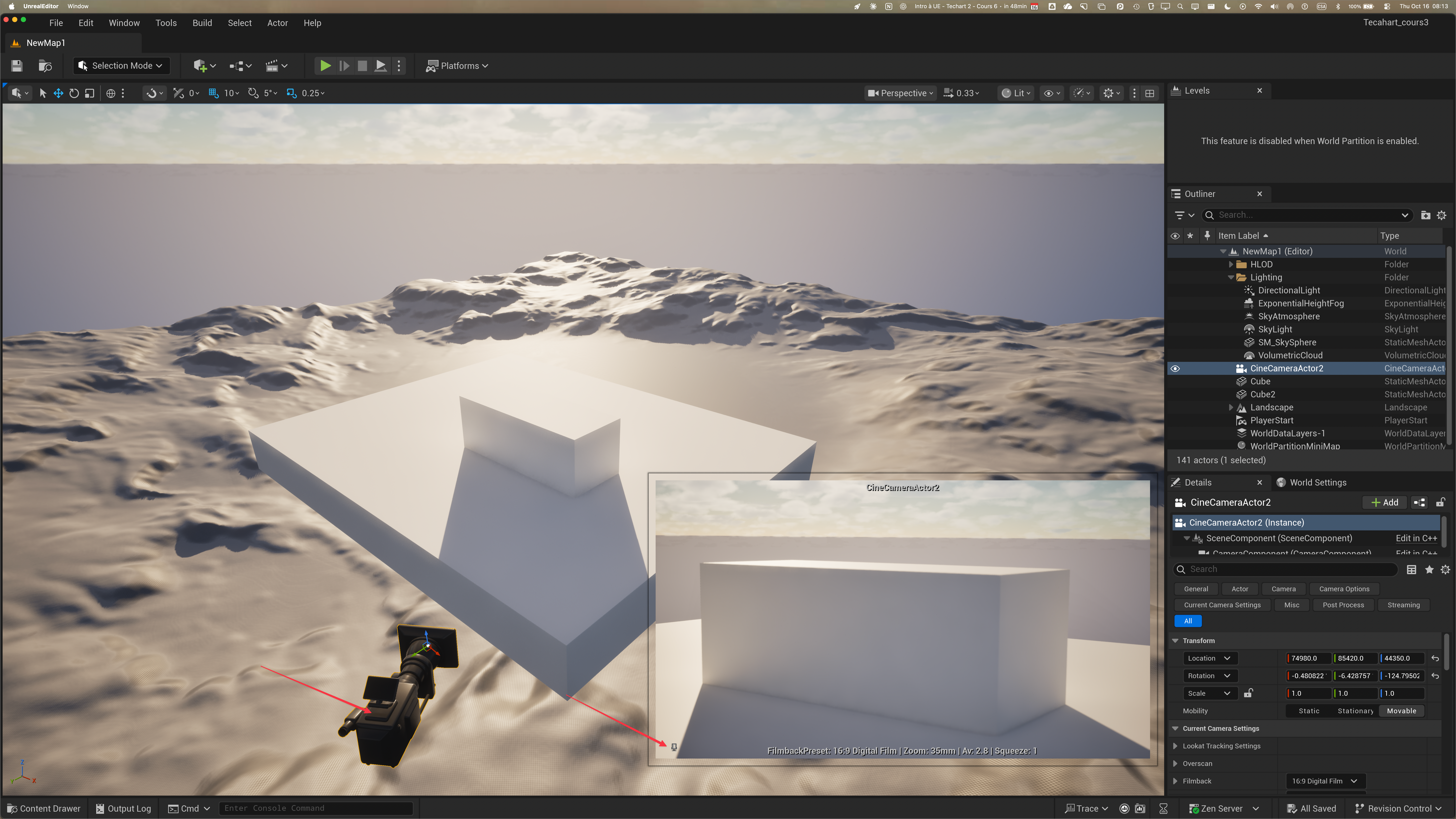Screen dimensions: 1456x819
Task: Open the Content Drawer
Action: click(44, 809)
